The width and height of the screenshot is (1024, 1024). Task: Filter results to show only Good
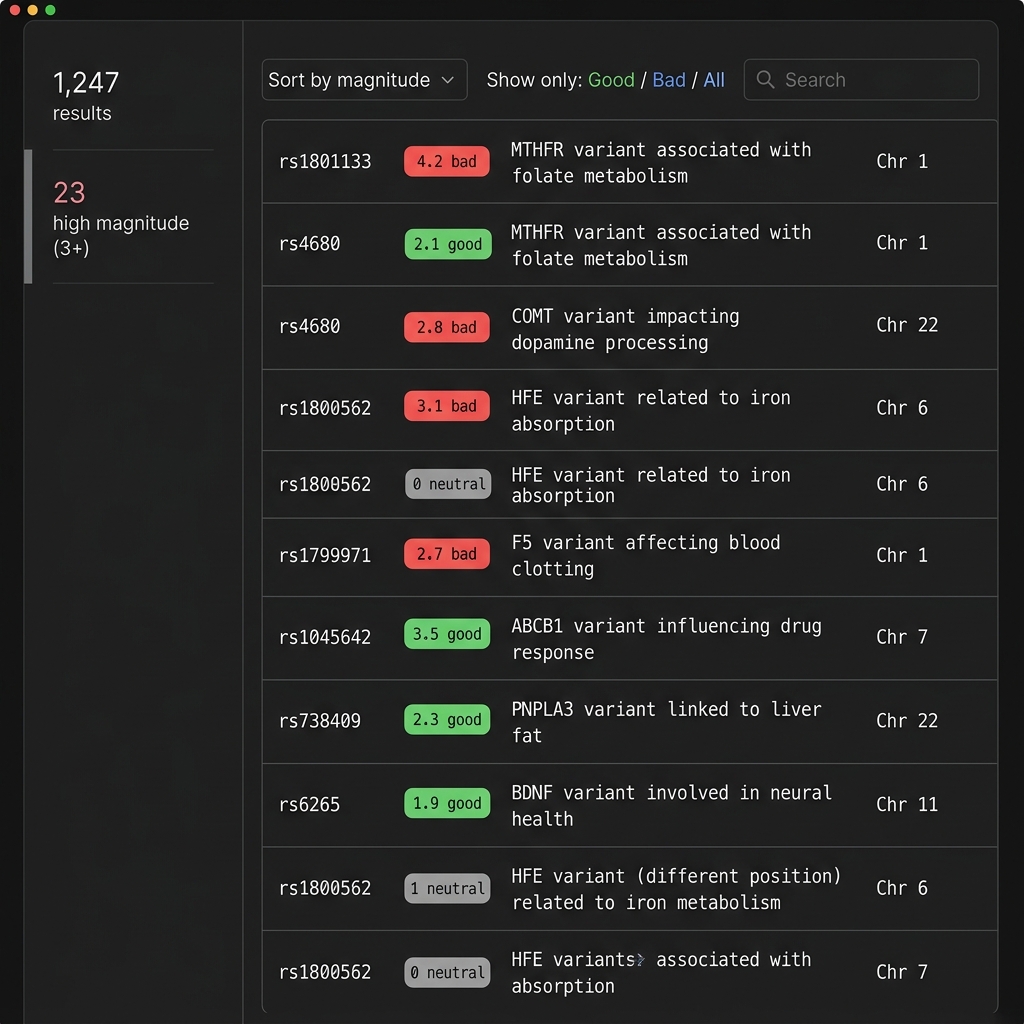point(611,80)
